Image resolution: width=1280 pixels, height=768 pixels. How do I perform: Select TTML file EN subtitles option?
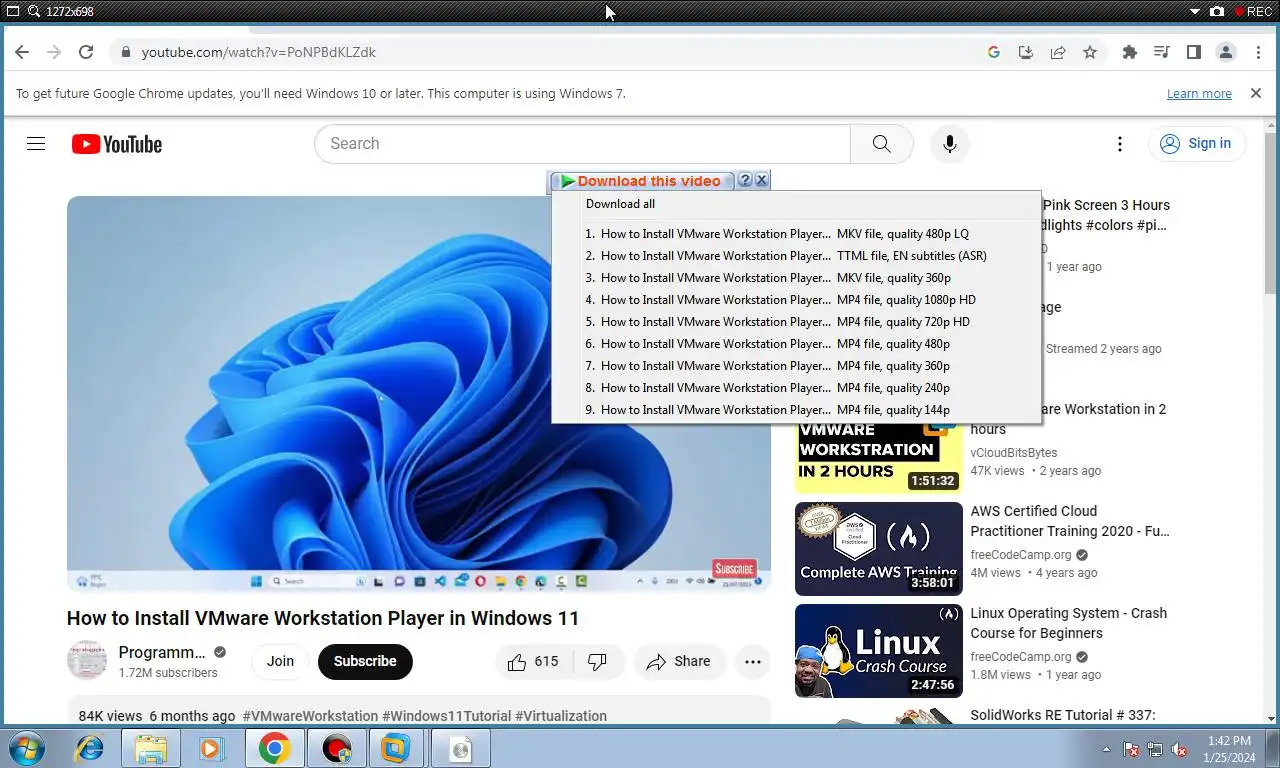pos(796,256)
